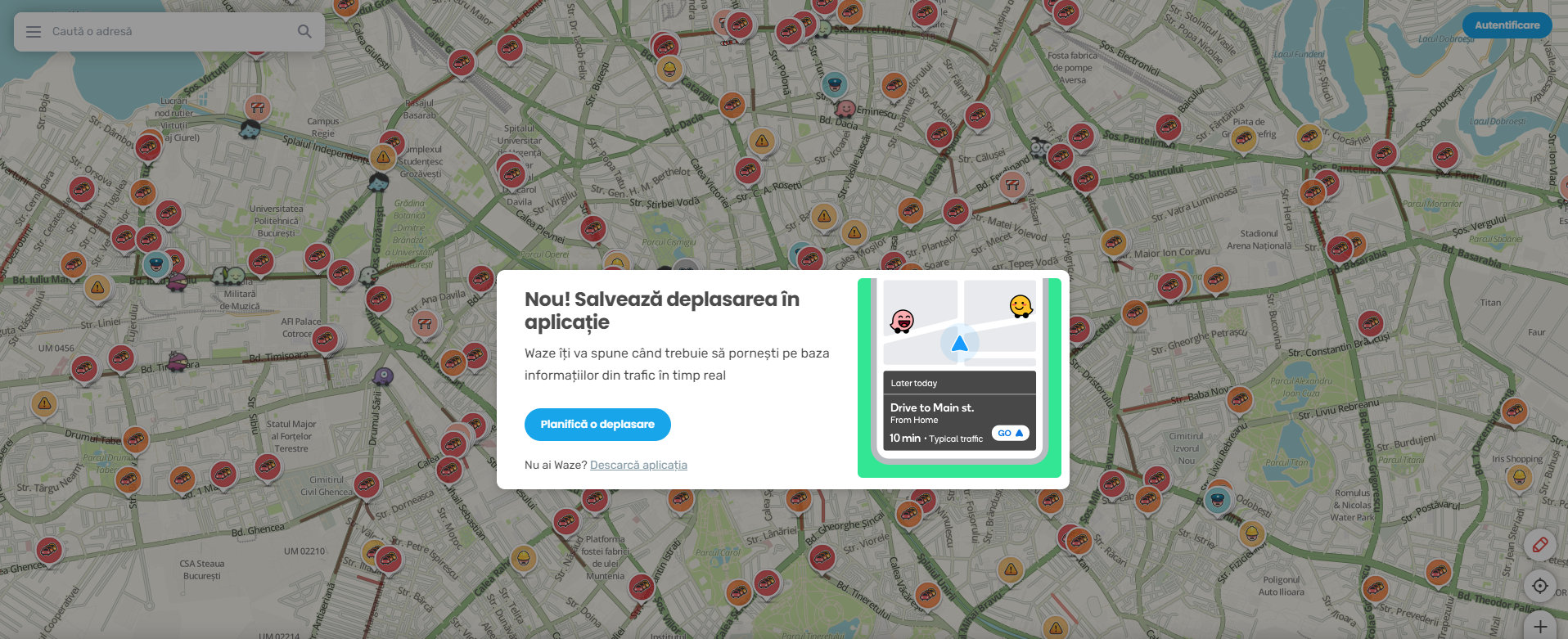Viewport: 1568px width, 639px height.
Task: Open the "Descarcă aplicația" link
Action: pyautogui.click(x=638, y=465)
